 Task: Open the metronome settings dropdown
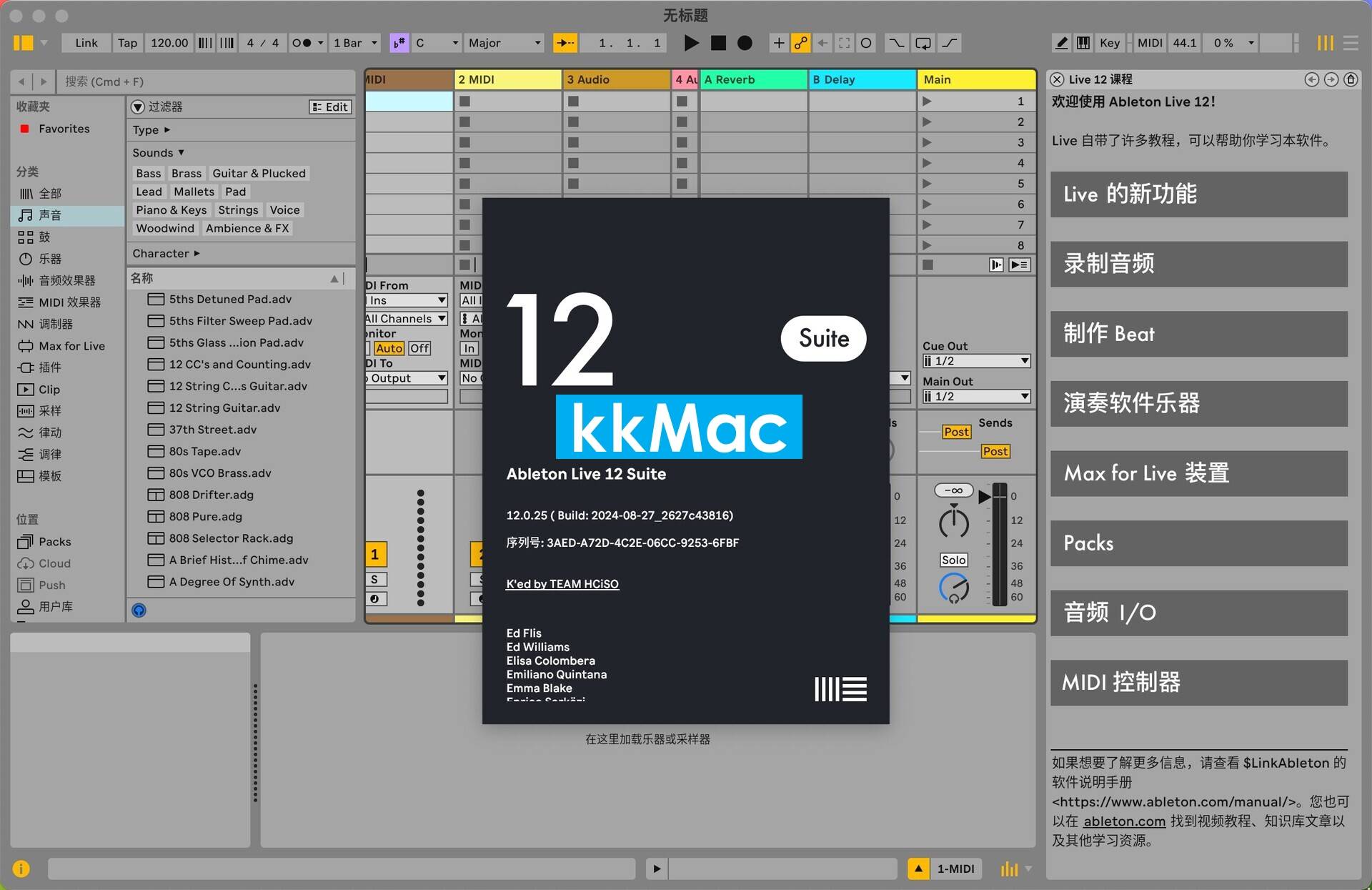click(320, 43)
